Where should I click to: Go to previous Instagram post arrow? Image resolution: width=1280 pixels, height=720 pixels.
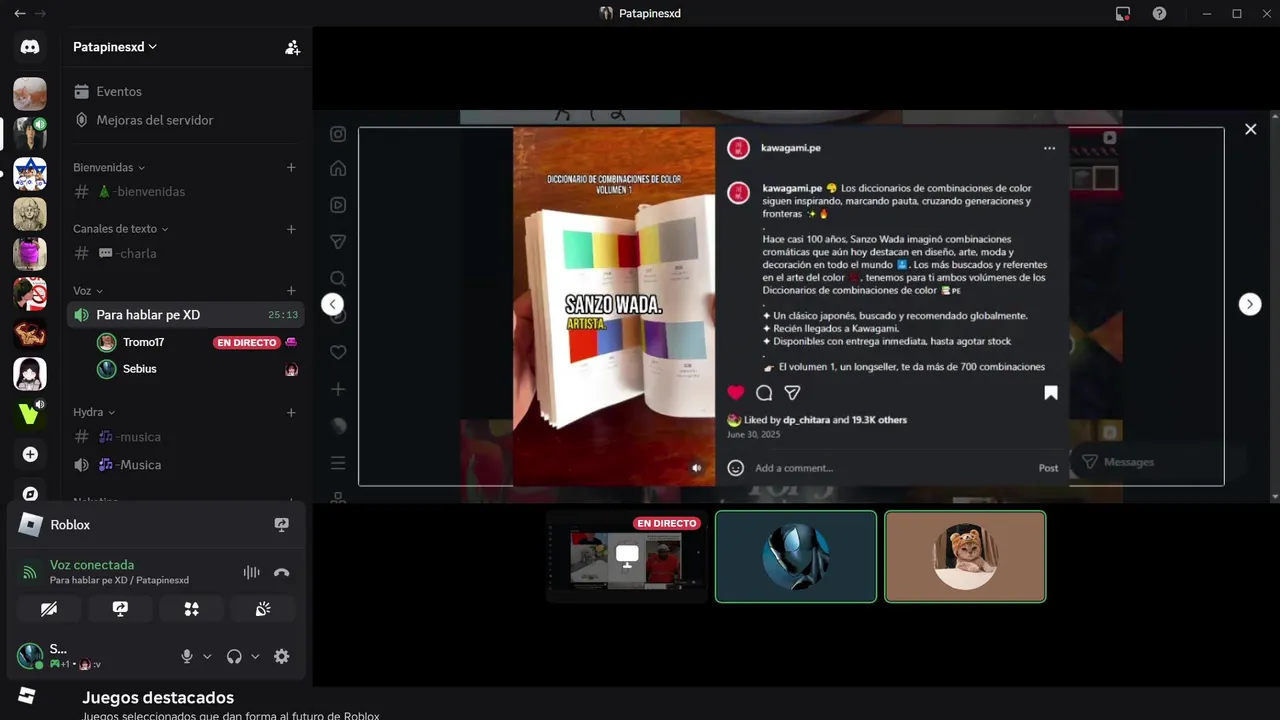click(x=333, y=304)
